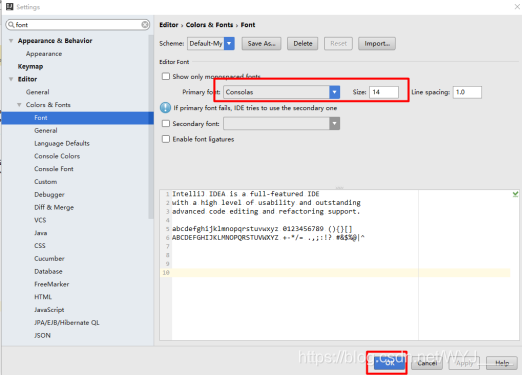Click the Settings window app icon
The width and height of the screenshot is (523, 376).
(x=10, y=7)
